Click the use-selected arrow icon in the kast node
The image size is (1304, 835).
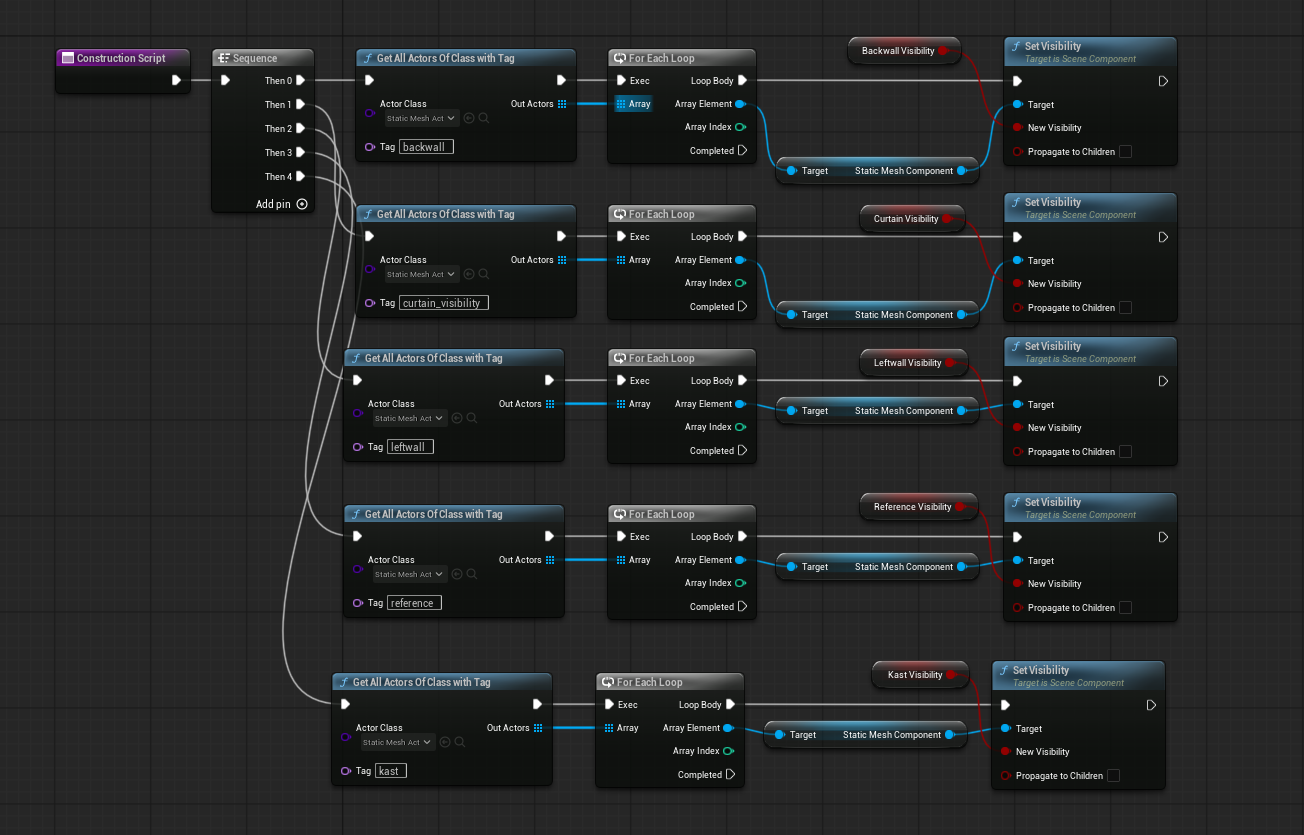tap(445, 742)
